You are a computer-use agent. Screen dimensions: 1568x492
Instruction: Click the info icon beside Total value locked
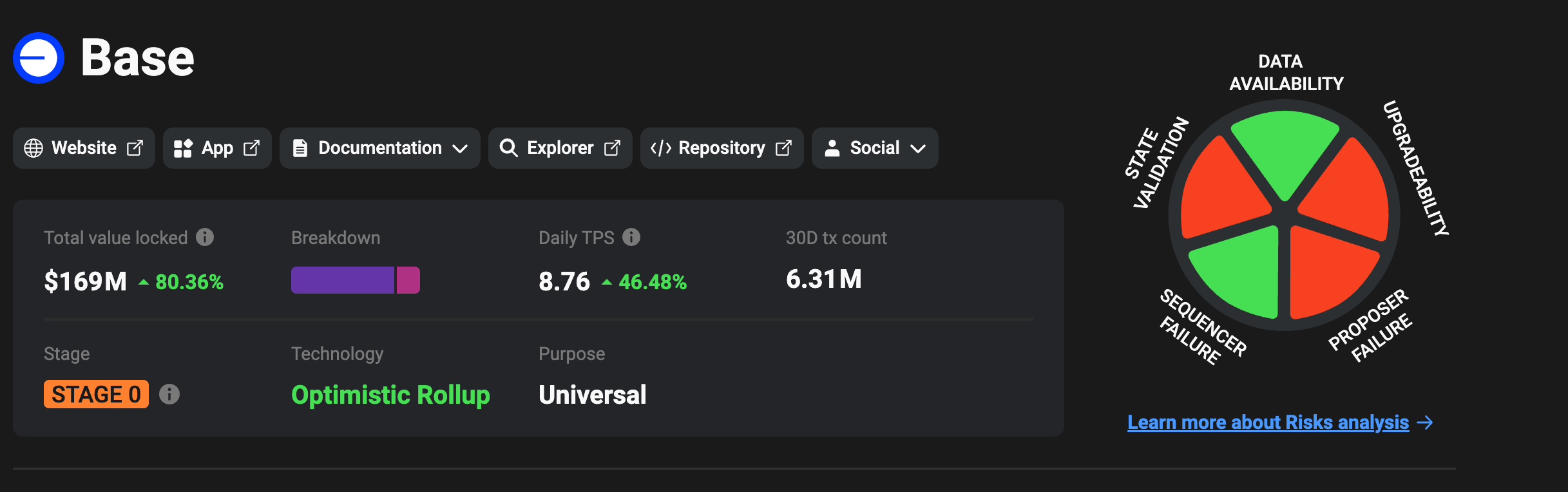(x=205, y=237)
